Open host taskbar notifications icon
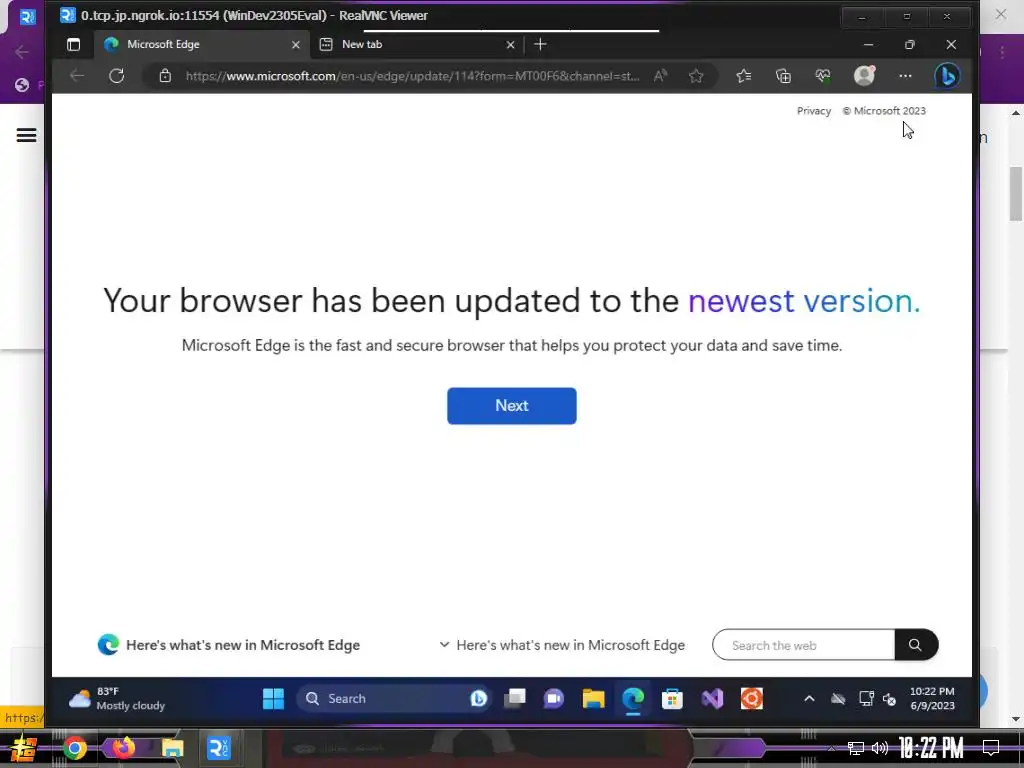1024x768 pixels. (991, 748)
